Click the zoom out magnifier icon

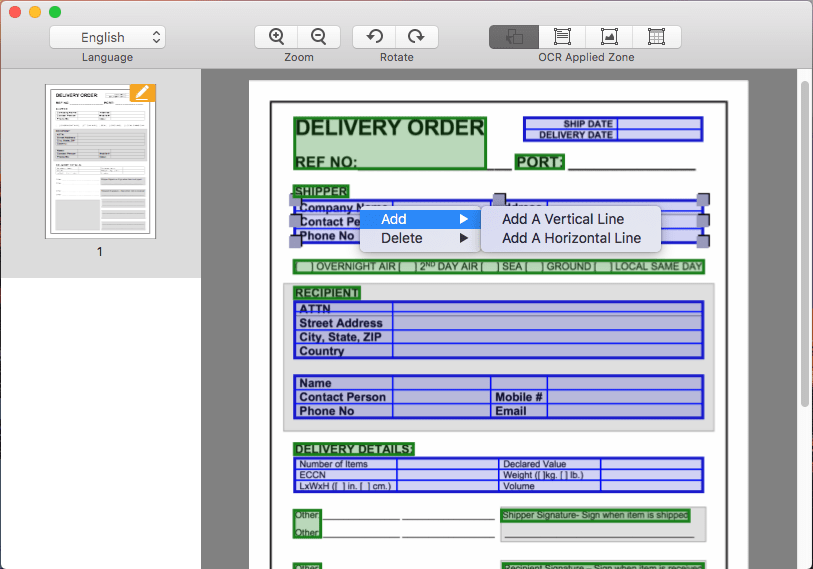(318, 37)
